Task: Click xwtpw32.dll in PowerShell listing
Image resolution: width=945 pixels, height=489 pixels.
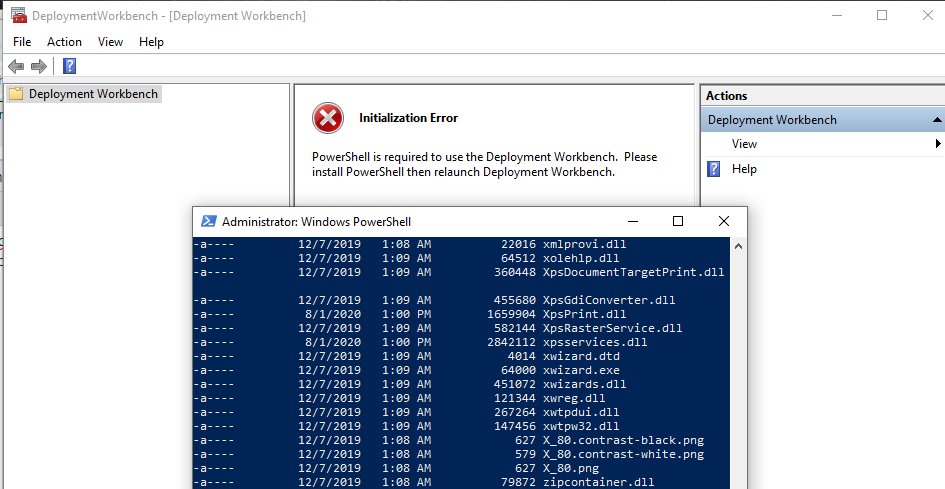Action: [x=581, y=426]
